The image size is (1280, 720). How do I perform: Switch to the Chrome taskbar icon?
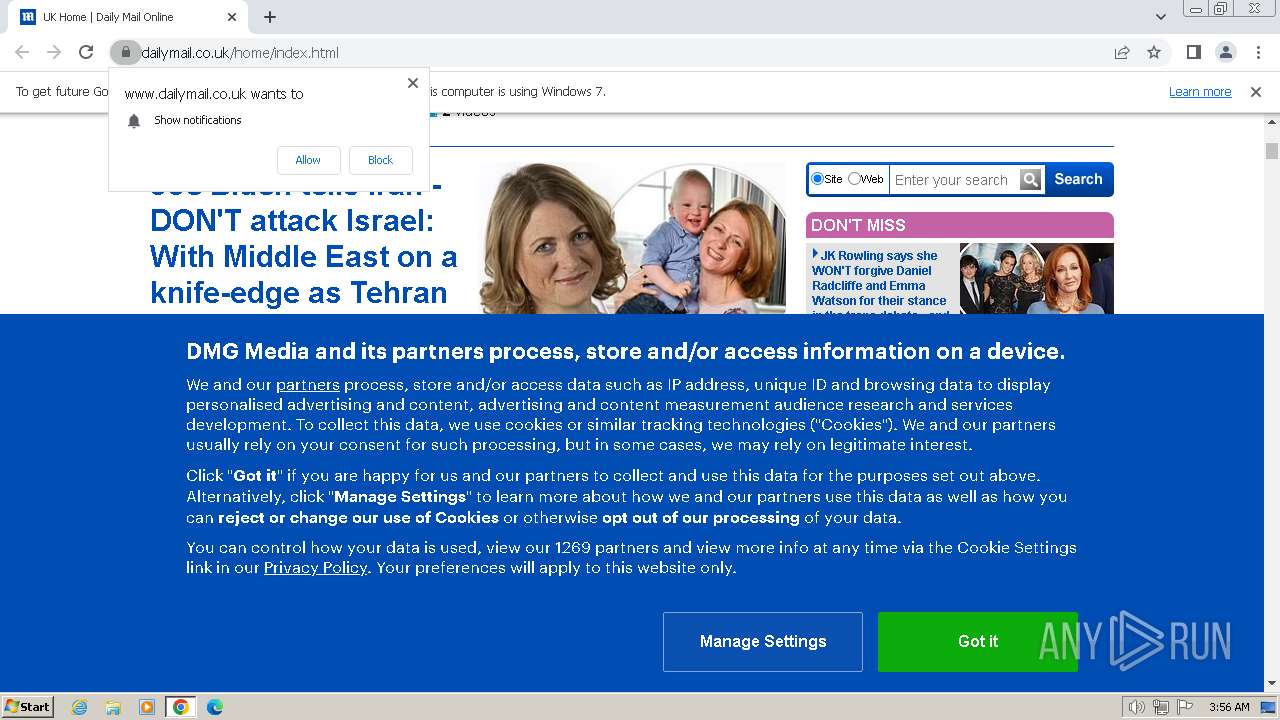tap(181, 707)
